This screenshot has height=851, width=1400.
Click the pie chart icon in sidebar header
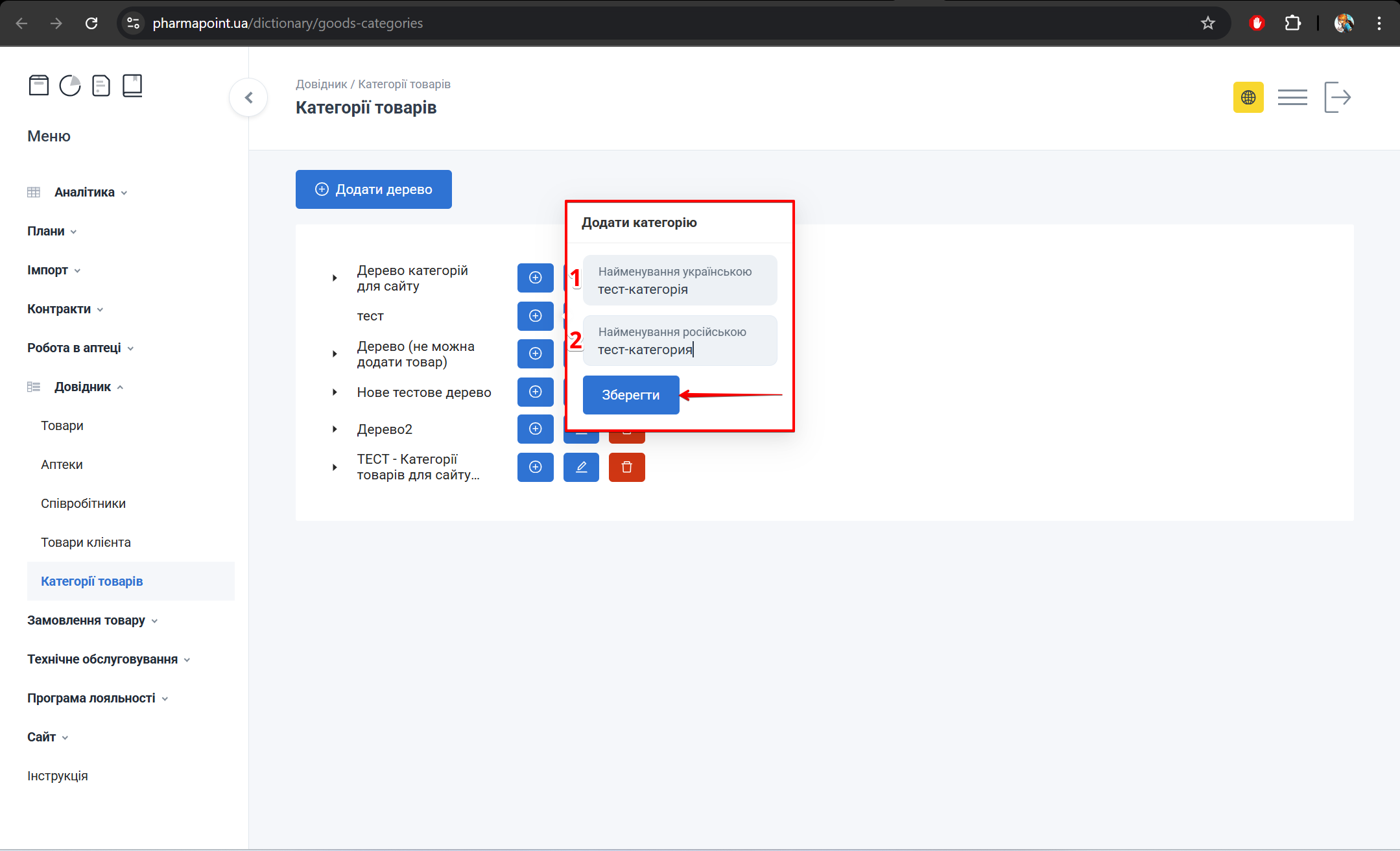tap(70, 86)
